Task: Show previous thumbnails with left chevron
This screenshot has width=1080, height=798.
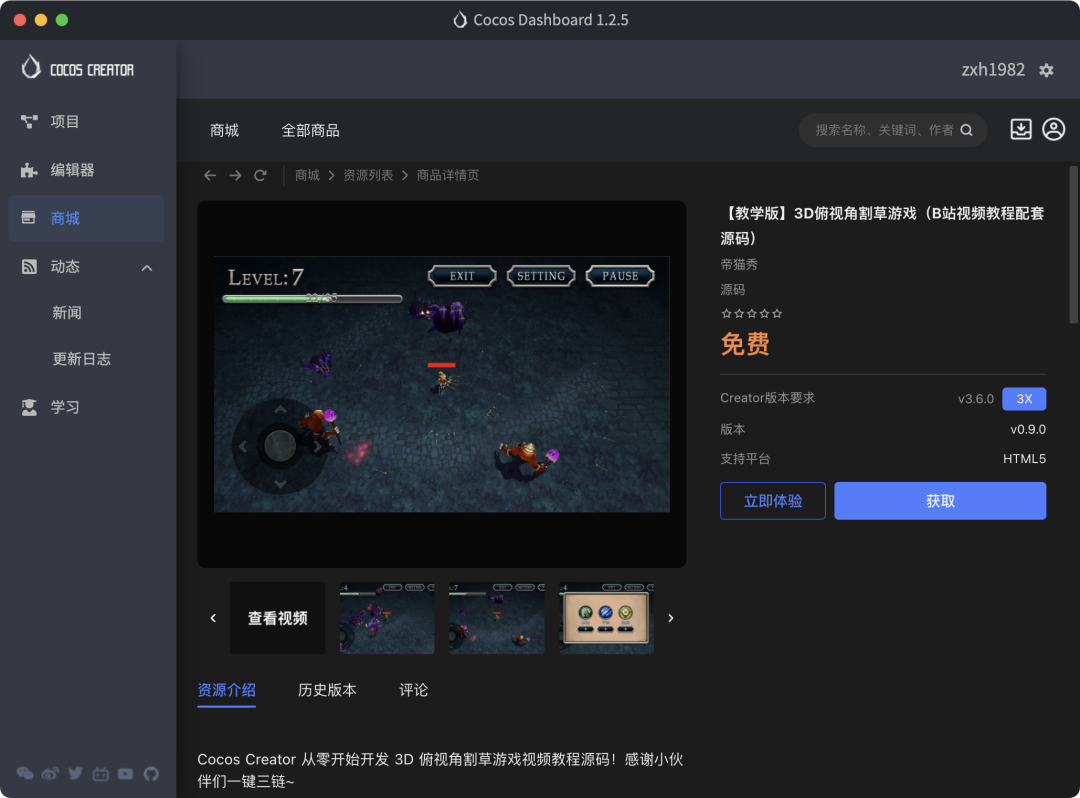Action: [x=213, y=618]
